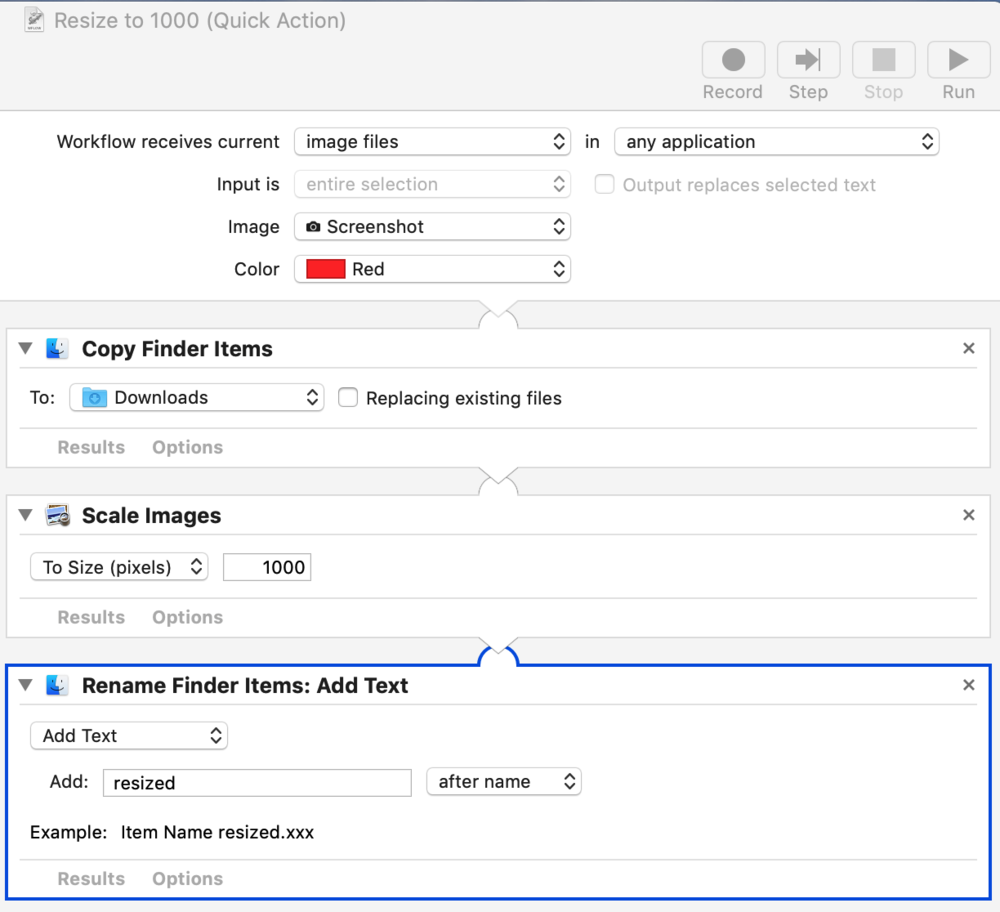The image size is (1000, 912).
Task: Click the workflow document icon in title
Action: 34,20
